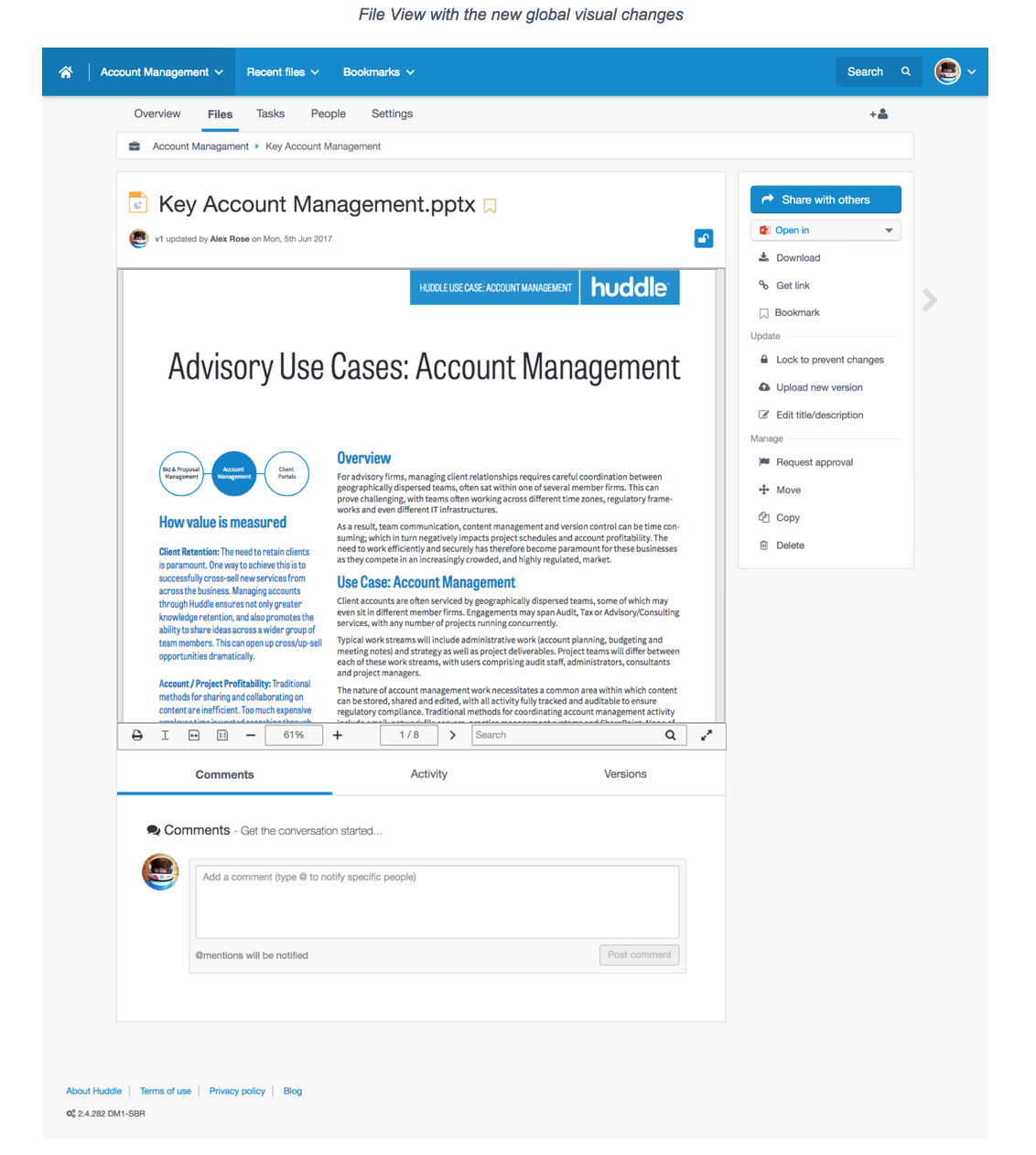Open Account Managament breadcrumb link
This screenshot has width=1036, height=1155.
pyautogui.click(x=200, y=146)
